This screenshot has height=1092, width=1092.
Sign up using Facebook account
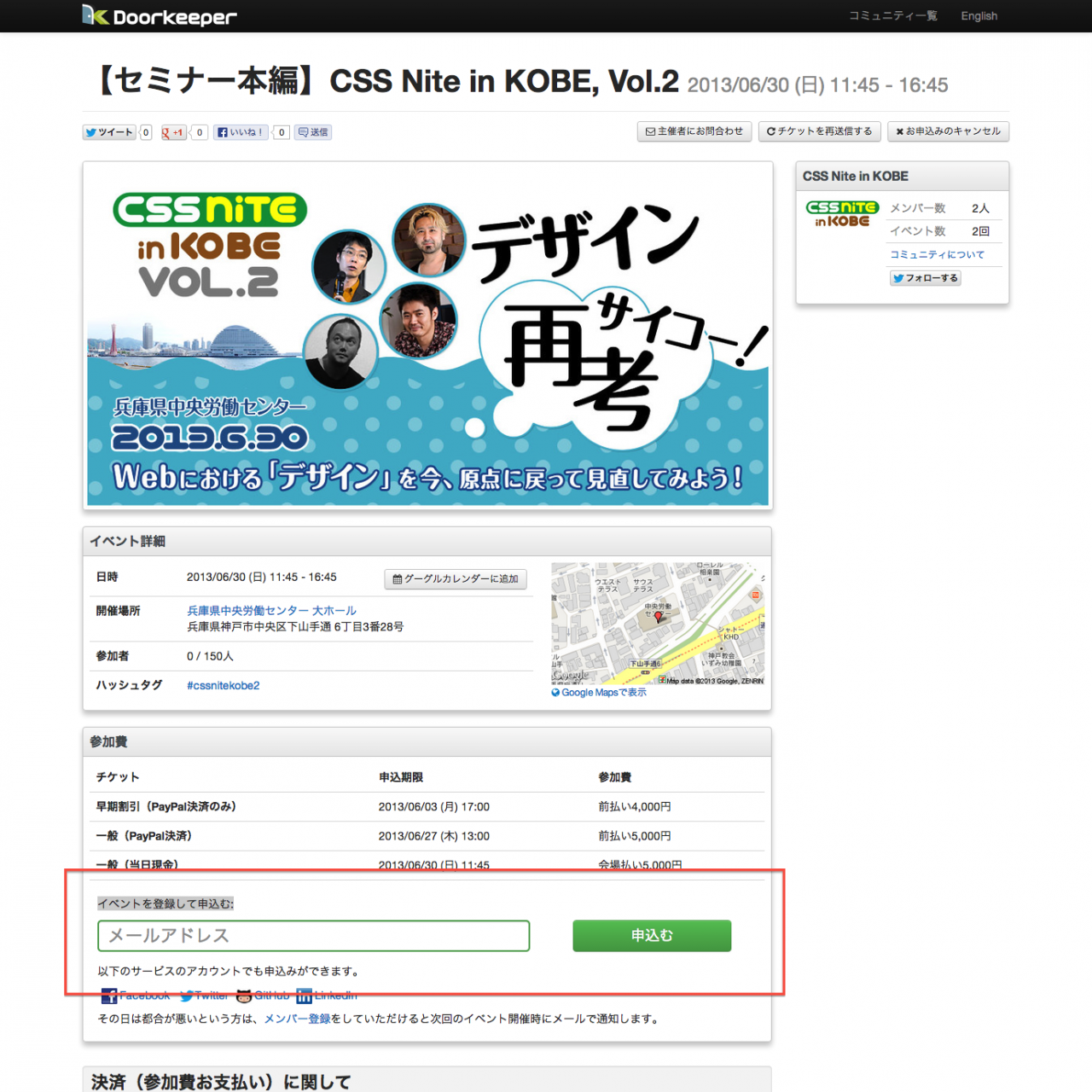pyautogui.click(x=136, y=996)
